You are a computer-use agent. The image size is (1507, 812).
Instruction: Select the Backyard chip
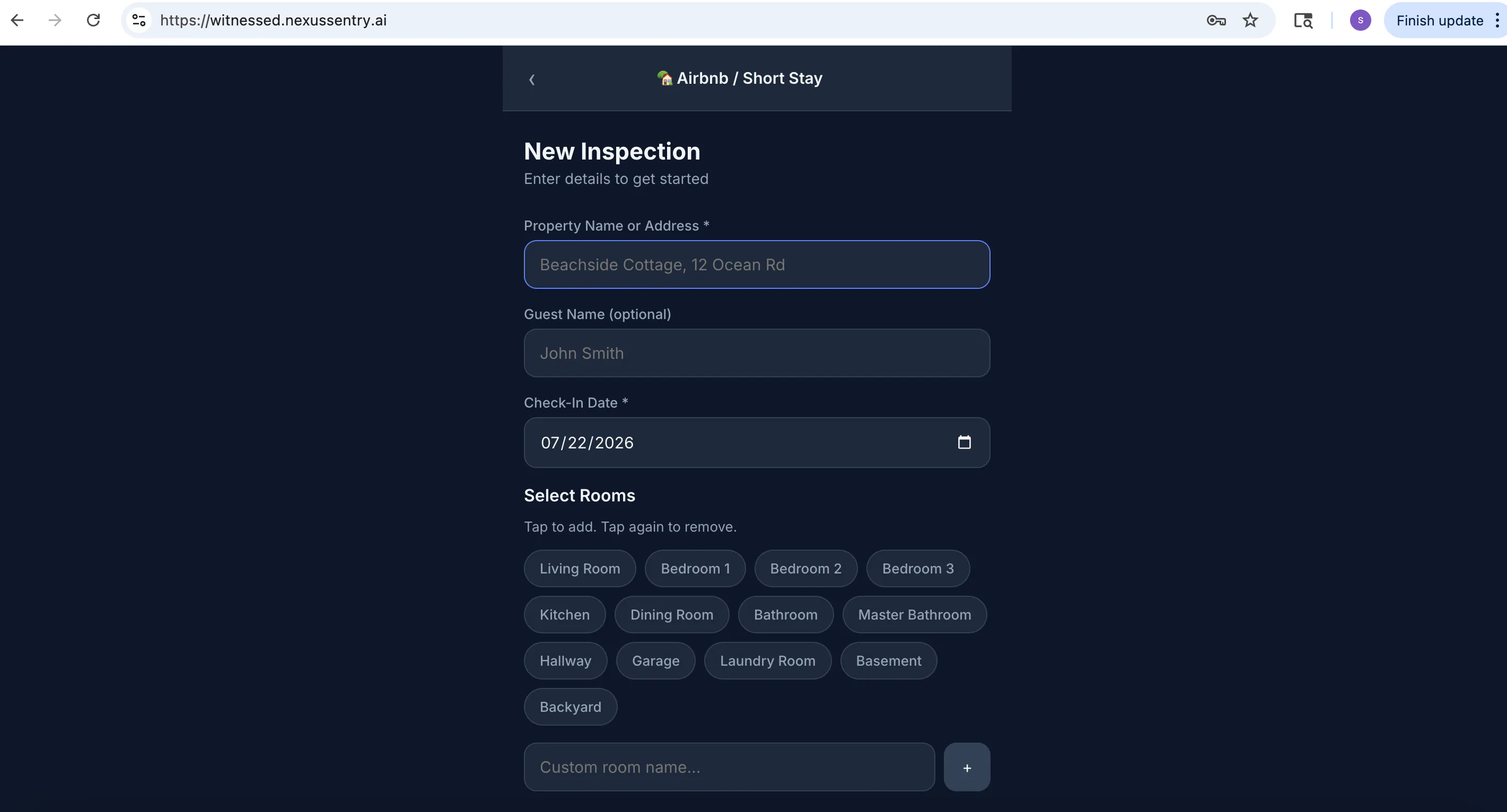click(x=571, y=708)
